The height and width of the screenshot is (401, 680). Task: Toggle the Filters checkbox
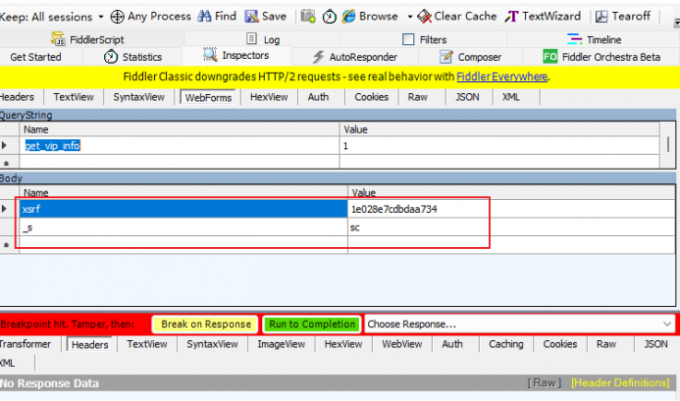pyautogui.click(x=408, y=39)
